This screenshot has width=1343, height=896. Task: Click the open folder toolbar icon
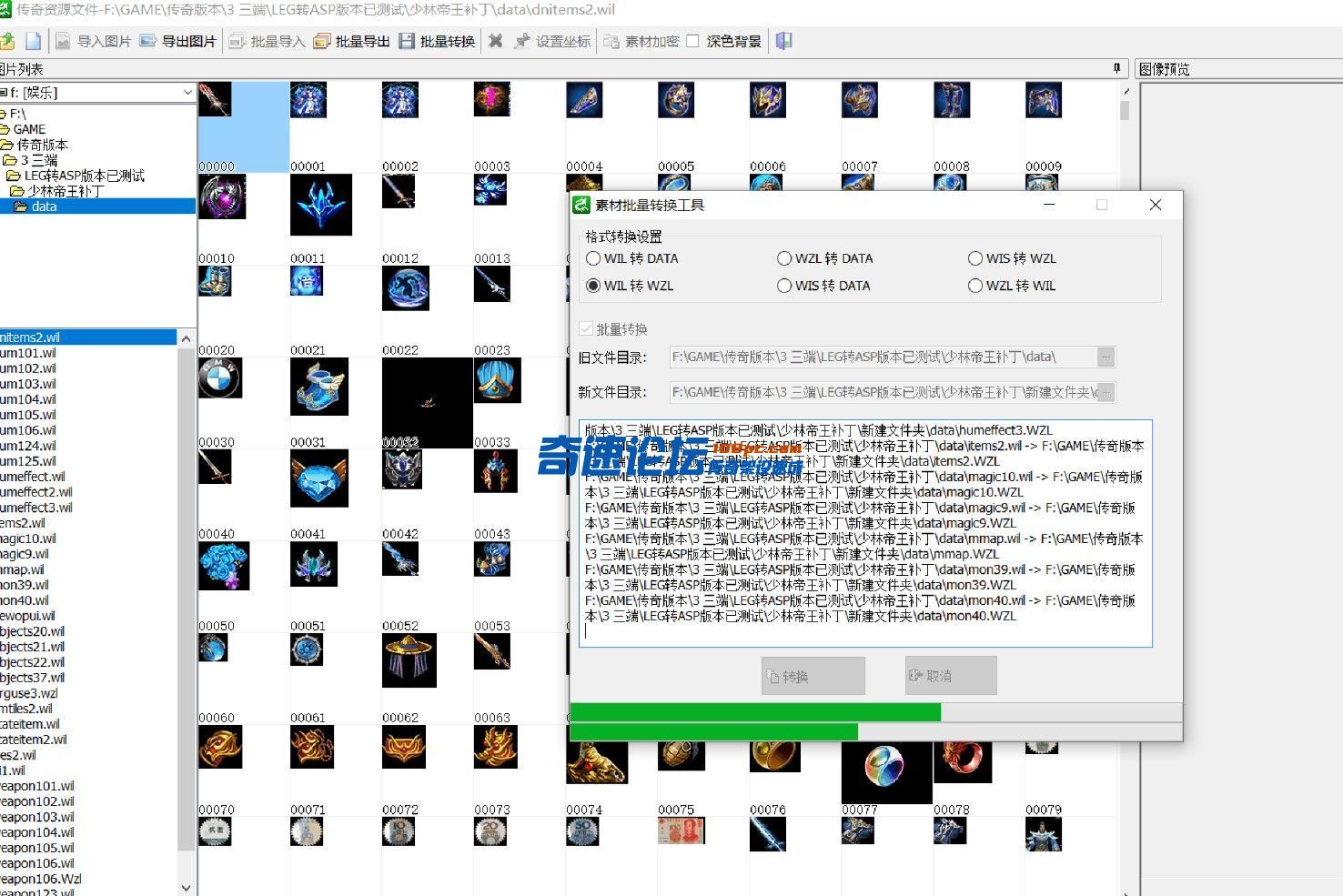(7, 41)
